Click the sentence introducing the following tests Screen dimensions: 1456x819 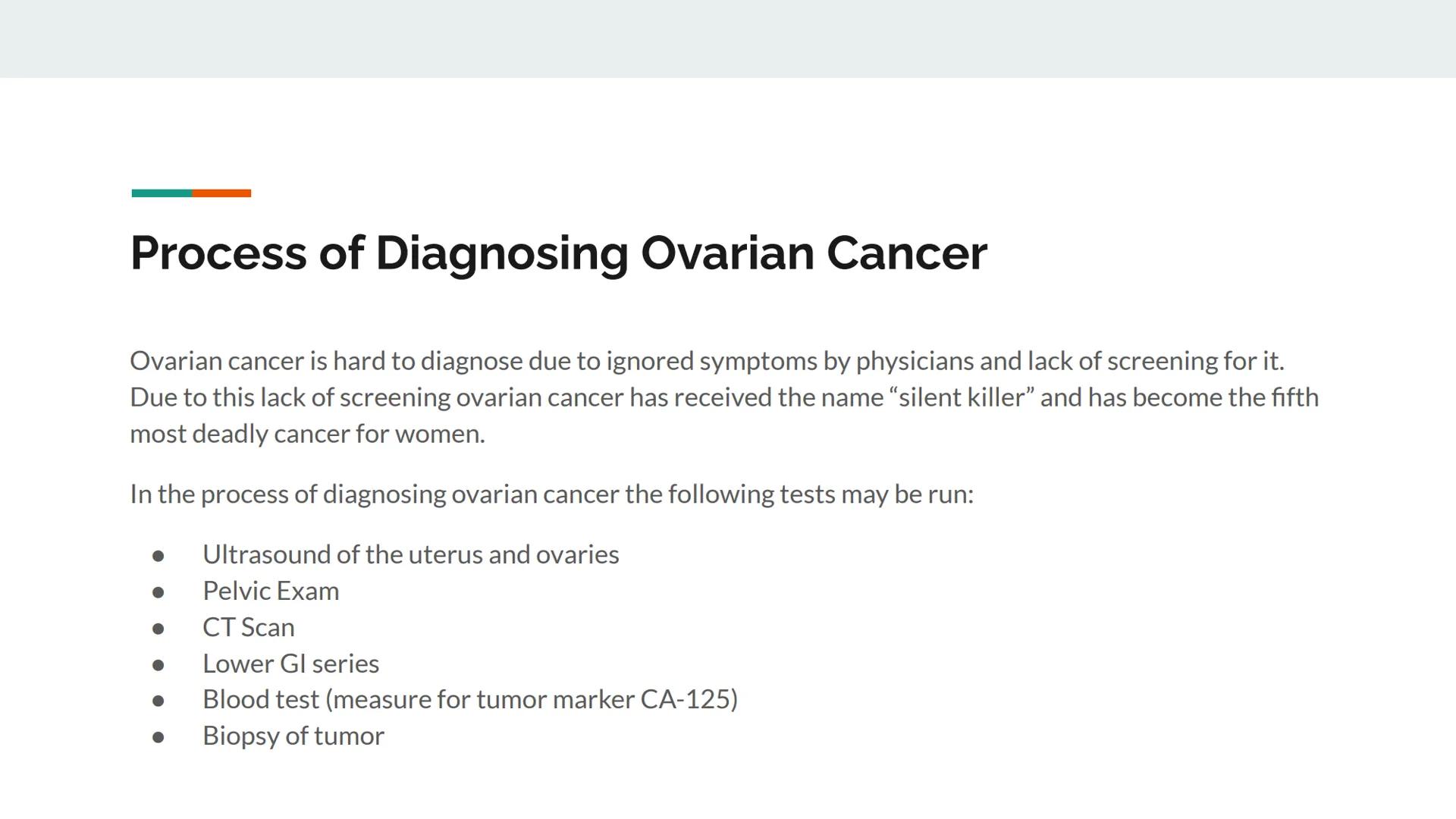point(551,494)
